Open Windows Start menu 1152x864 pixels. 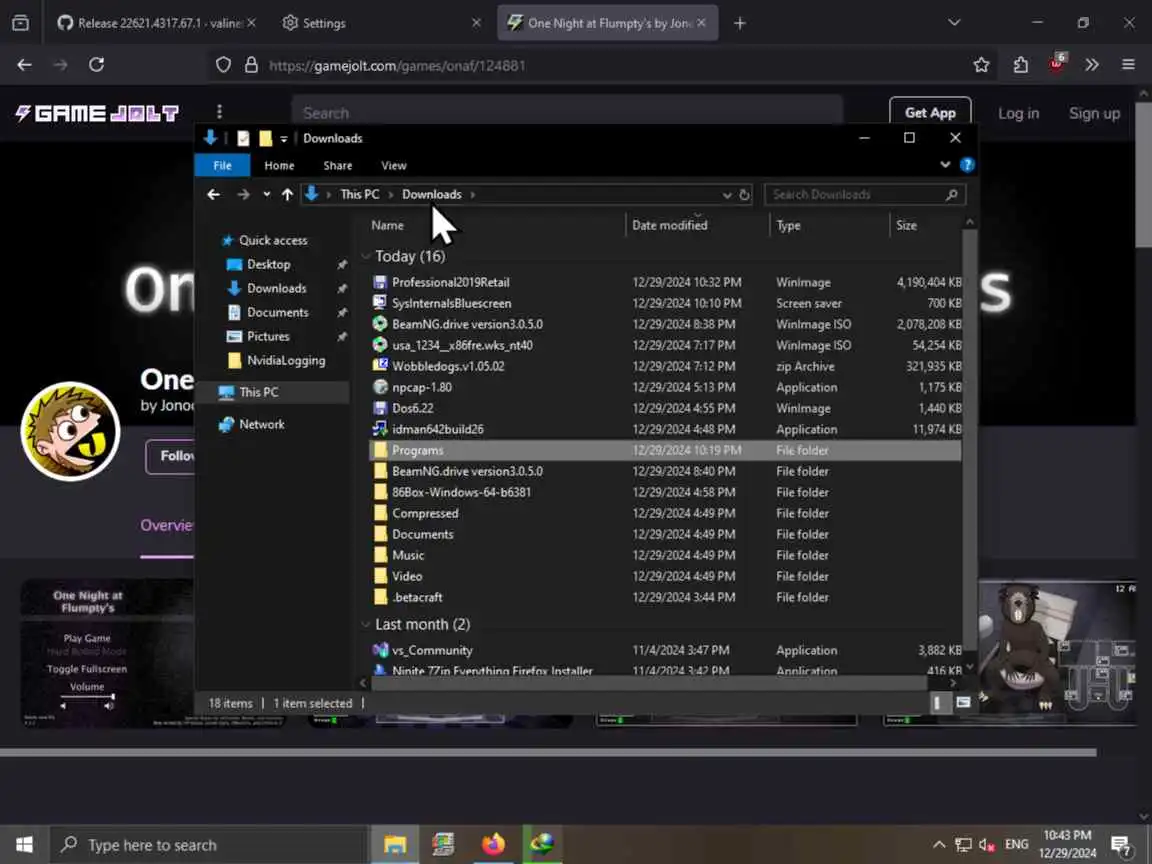(24, 844)
